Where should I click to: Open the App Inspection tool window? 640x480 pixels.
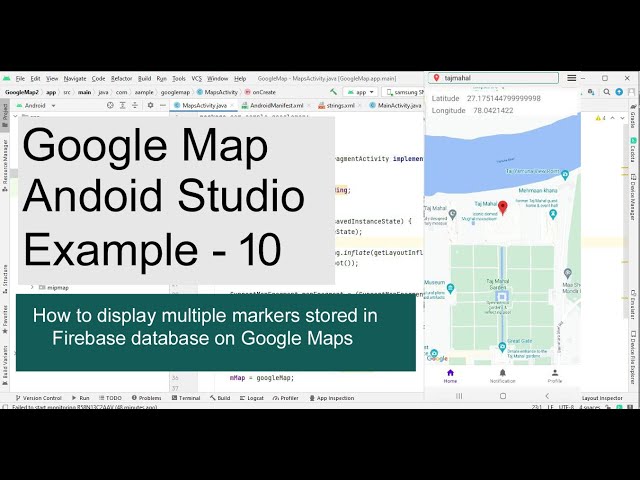click(331, 398)
